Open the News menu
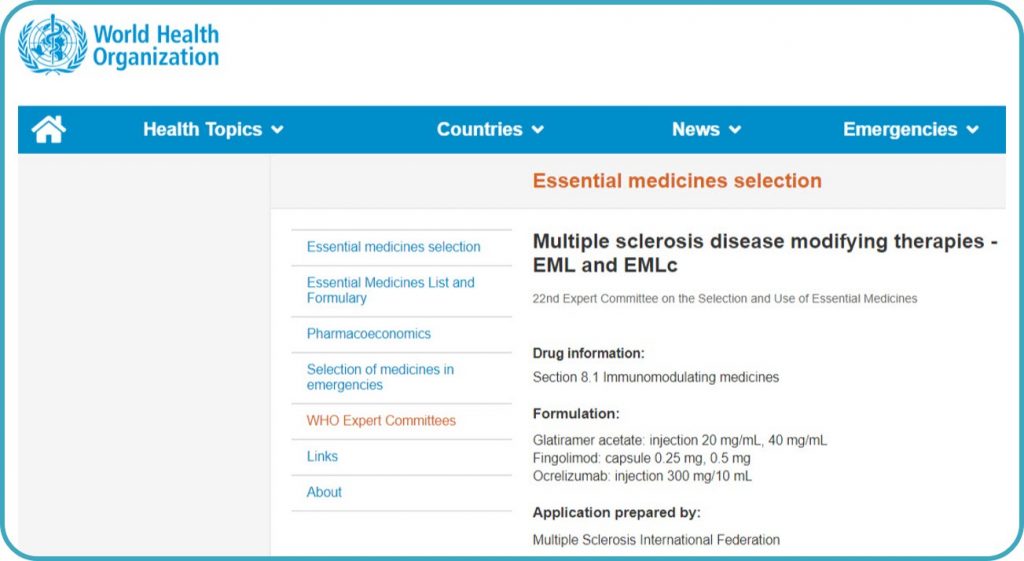This screenshot has width=1024, height=561. coord(695,130)
